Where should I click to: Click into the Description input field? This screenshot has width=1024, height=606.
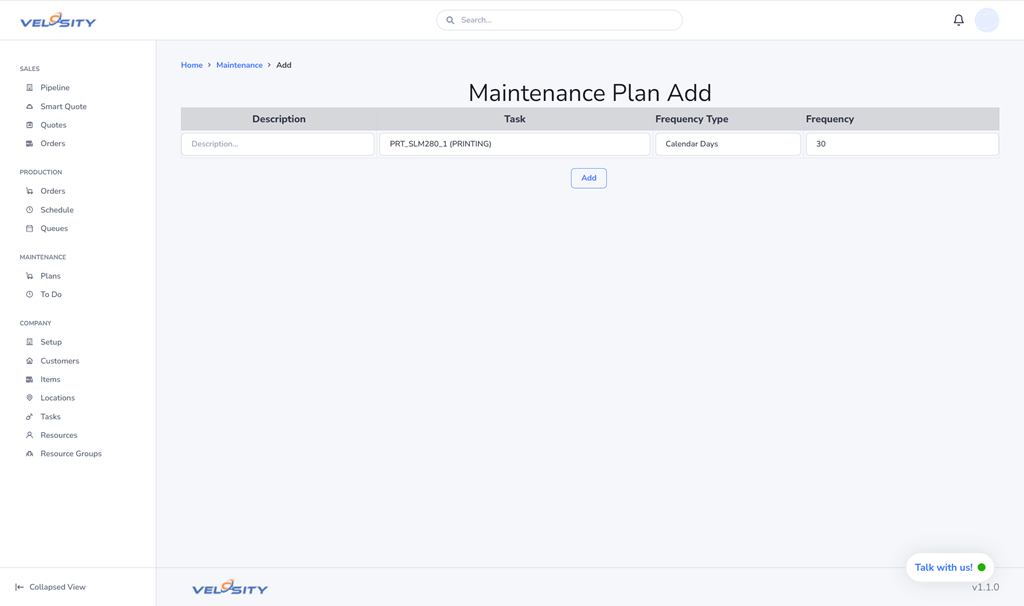[x=277, y=144]
